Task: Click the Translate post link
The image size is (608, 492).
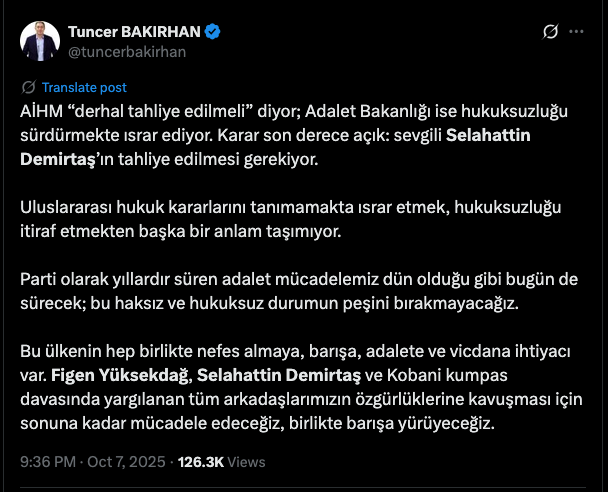Action: pos(84,87)
